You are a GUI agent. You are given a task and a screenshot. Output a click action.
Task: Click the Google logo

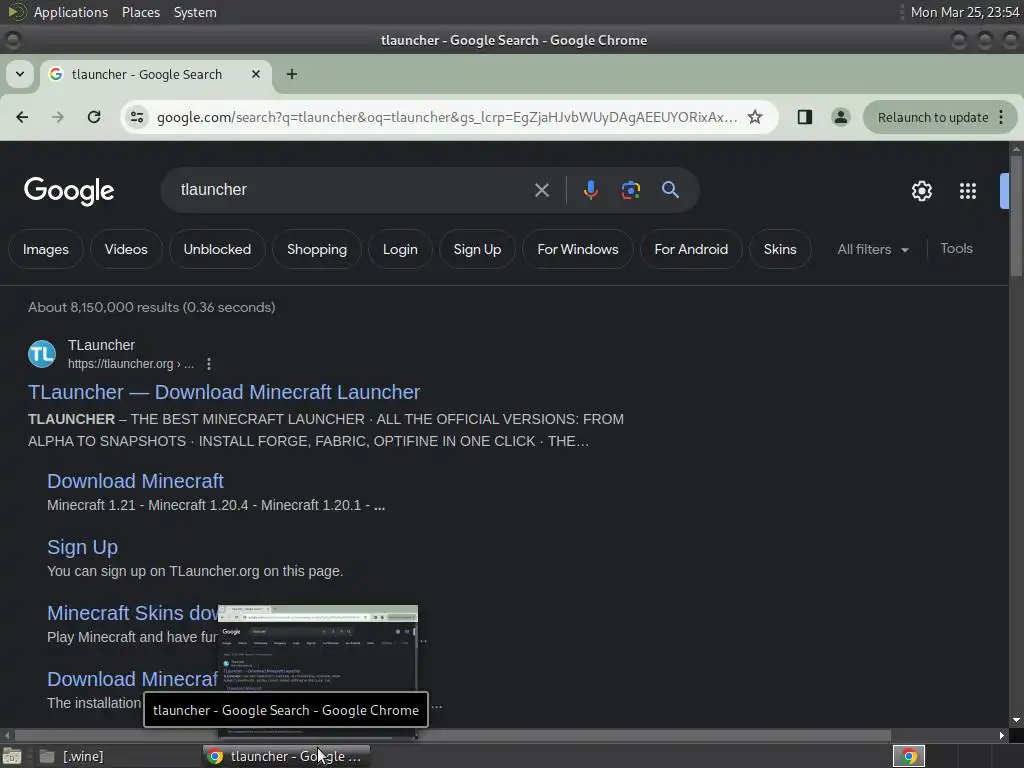coord(69,191)
